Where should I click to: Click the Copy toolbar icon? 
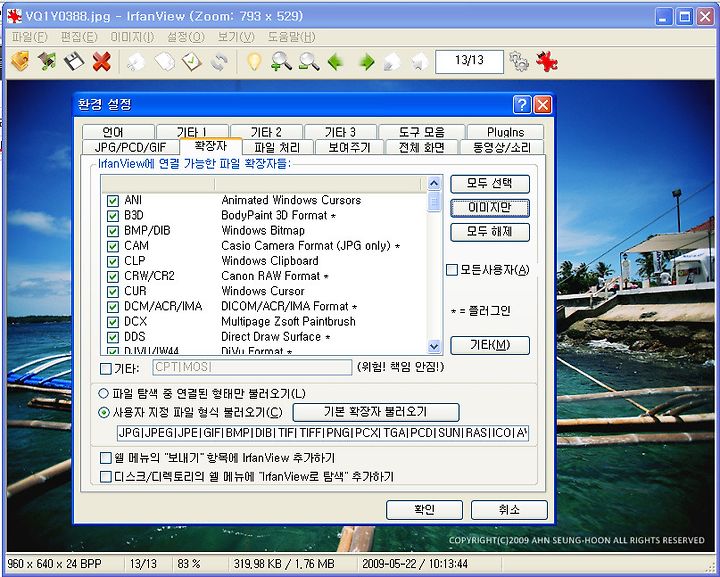coord(164,62)
